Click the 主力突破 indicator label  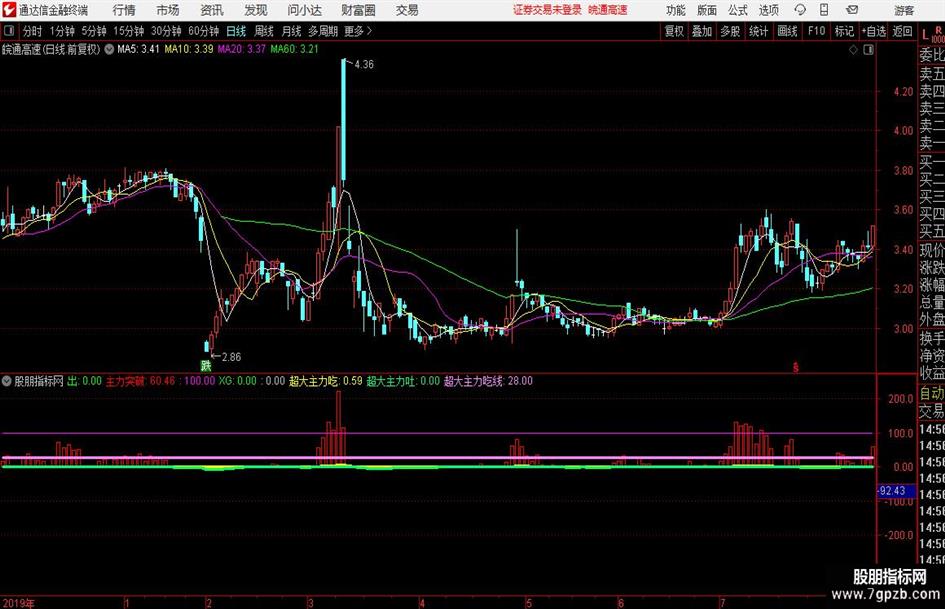click(x=125, y=381)
